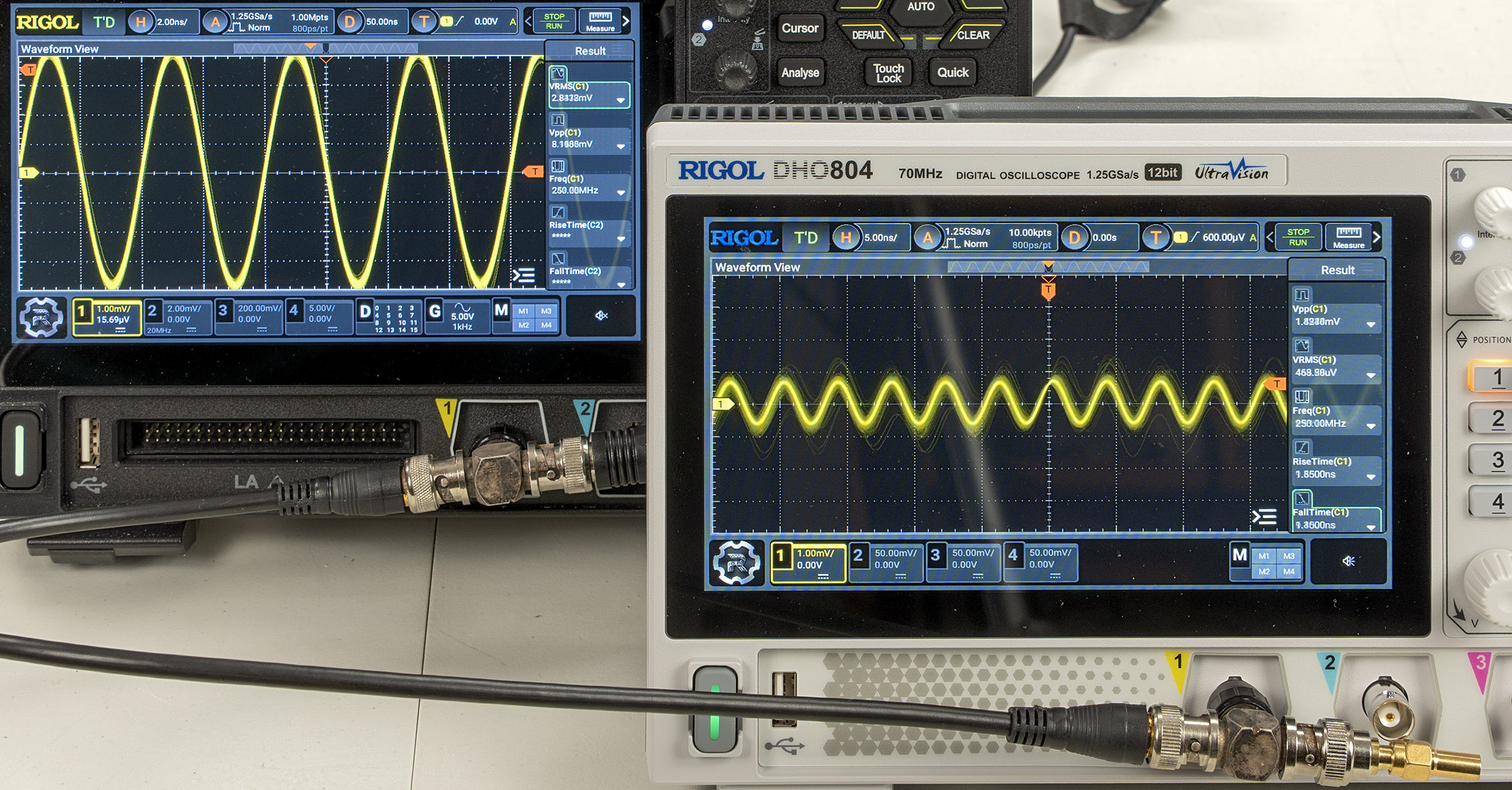
Task: Open the waveform list icon on the DHO804 screen
Action: pos(1264,516)
